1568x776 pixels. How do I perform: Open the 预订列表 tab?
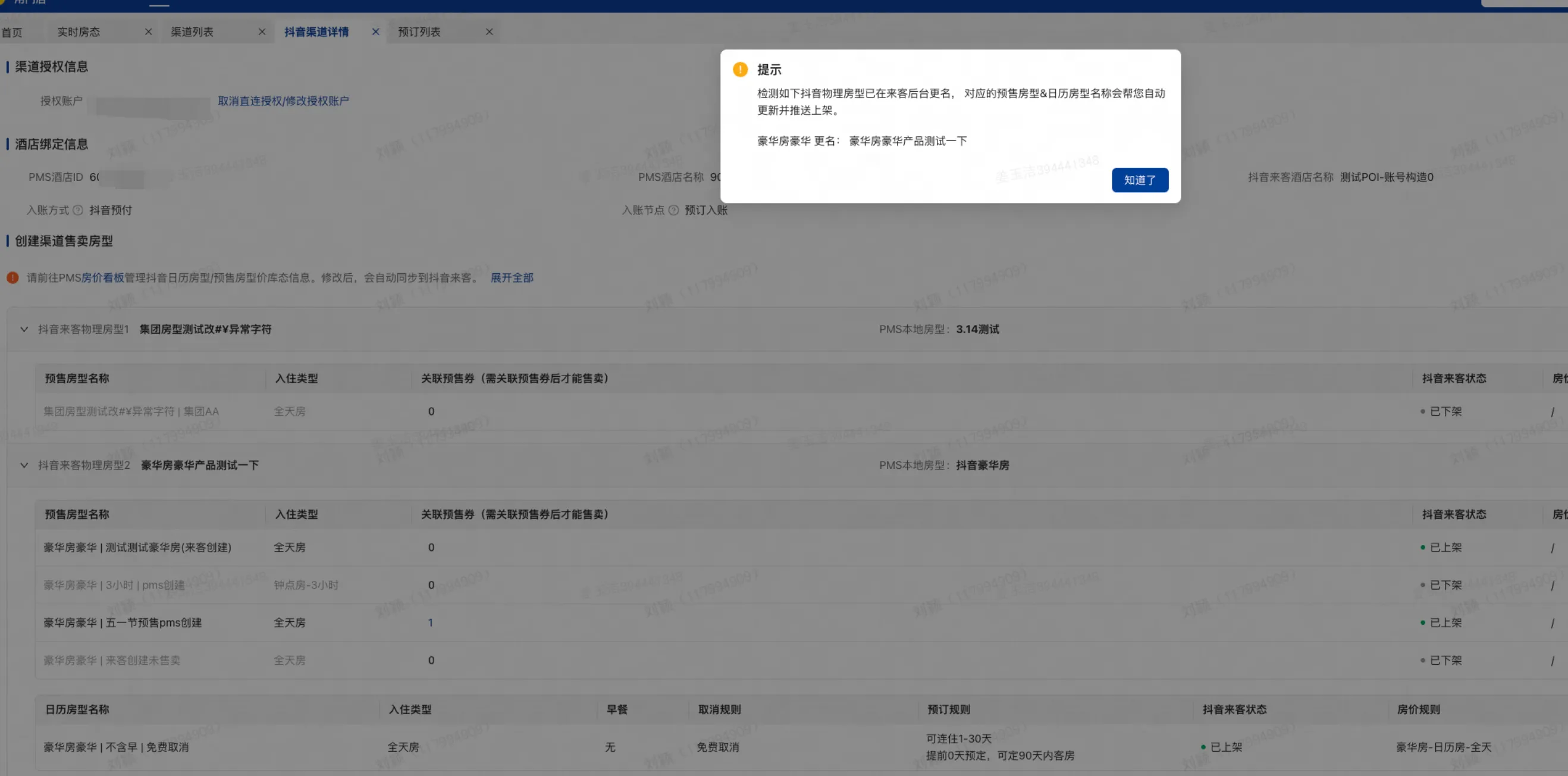(419, 32)
